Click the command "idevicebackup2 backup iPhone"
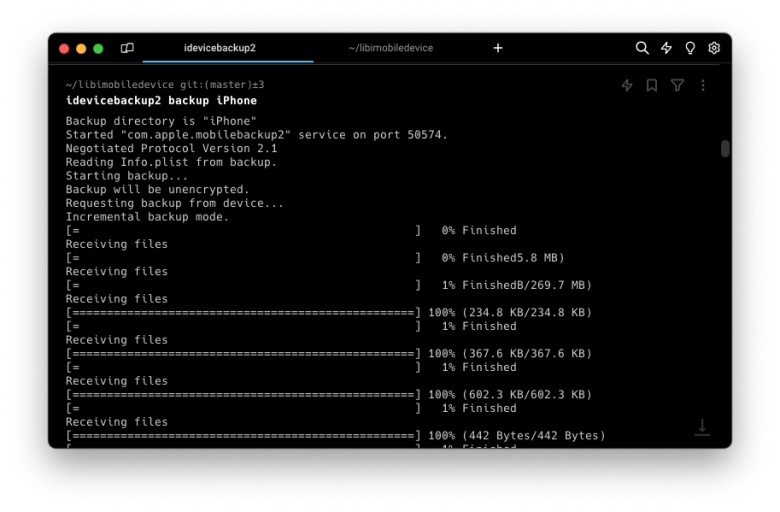Screen dimensions: 780x512 (161, 101)
